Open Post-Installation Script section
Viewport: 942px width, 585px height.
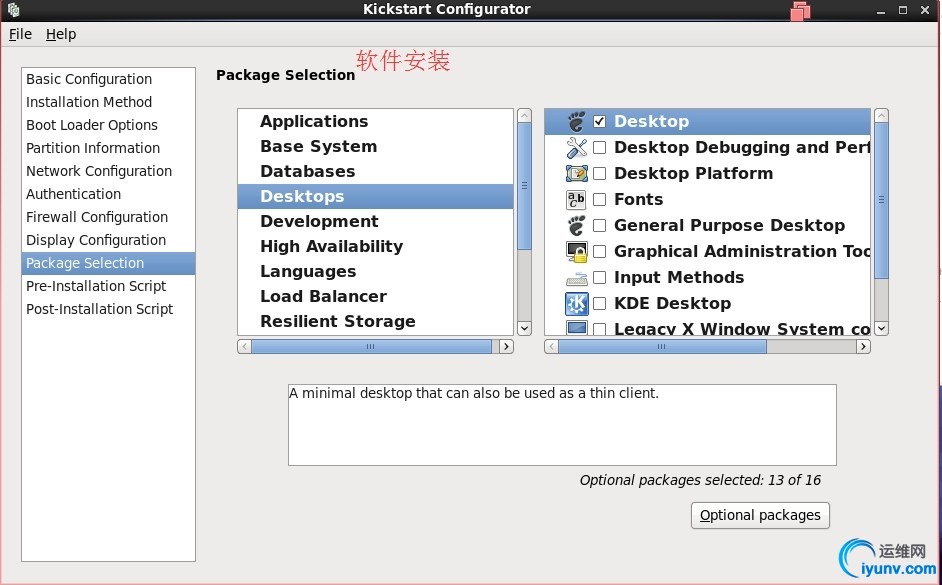pyautogui.click(x=108, y=309)
